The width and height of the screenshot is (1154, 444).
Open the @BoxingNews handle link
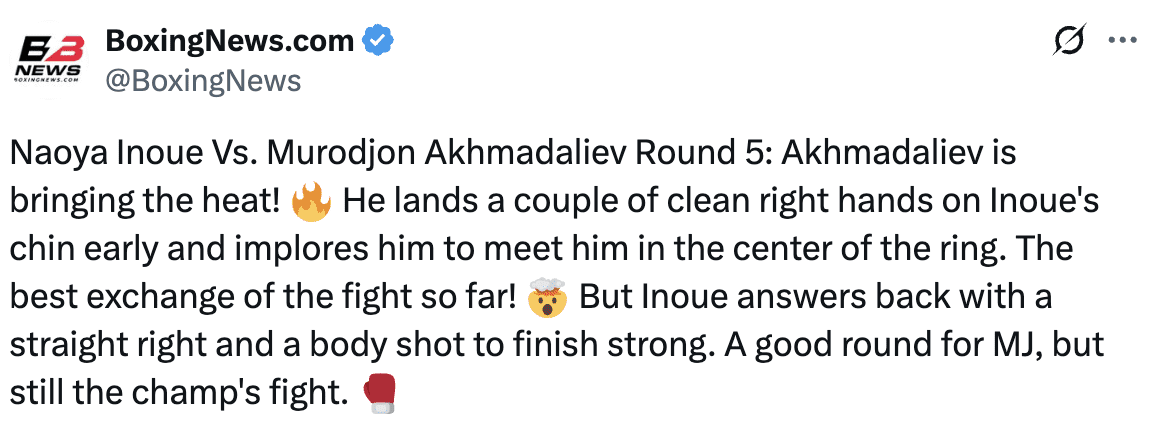pos(202,80)
